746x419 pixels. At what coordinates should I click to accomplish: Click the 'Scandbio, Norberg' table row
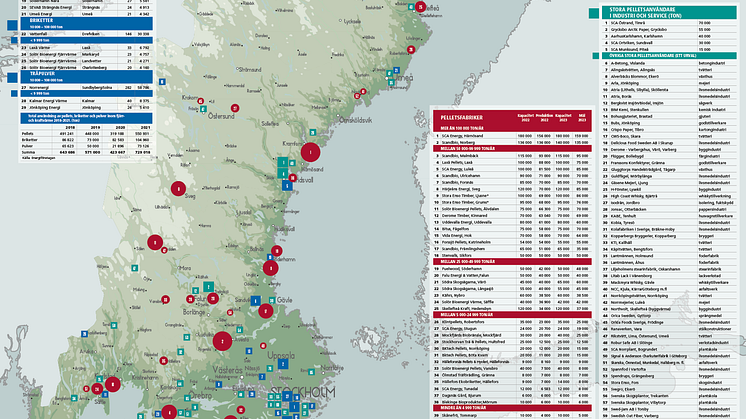512,142
